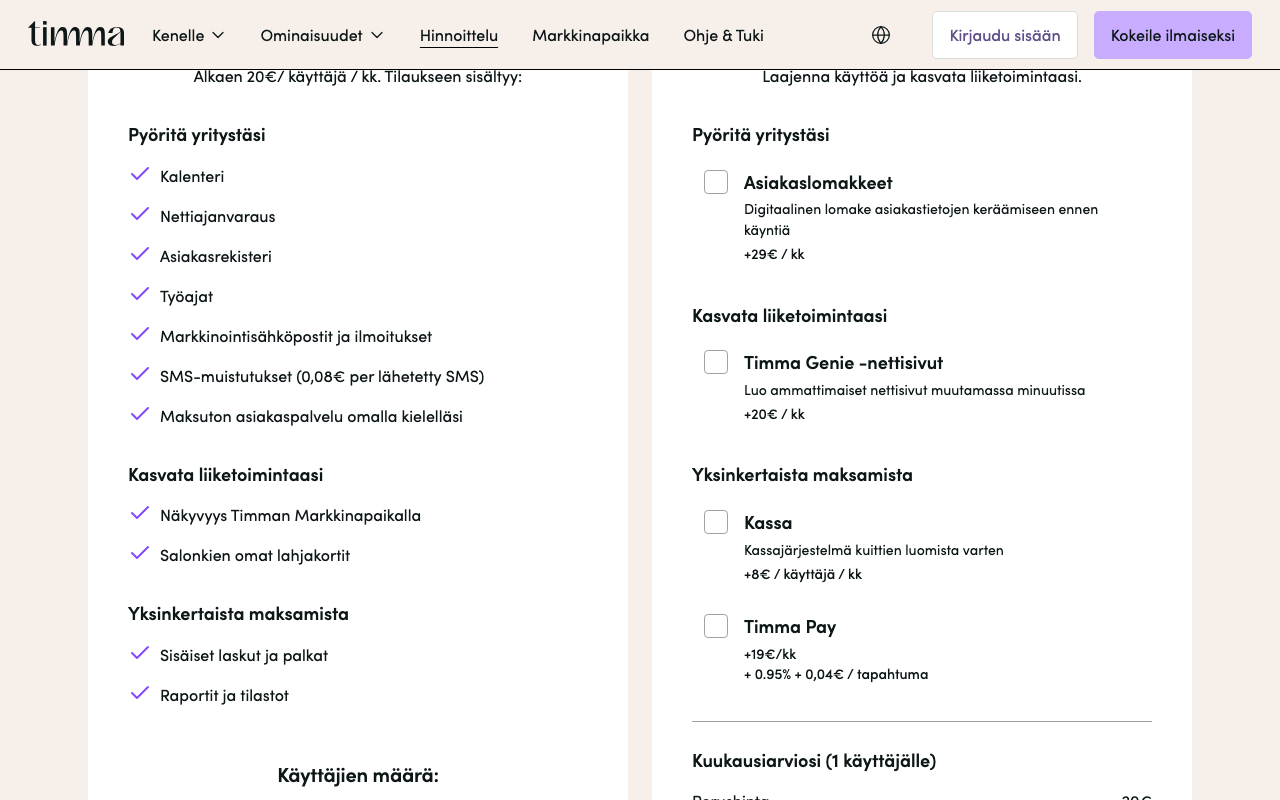This screenshot has width=1280, height=800.
Task: Click the +29€ / kk price text
Action: pos(774,254)
